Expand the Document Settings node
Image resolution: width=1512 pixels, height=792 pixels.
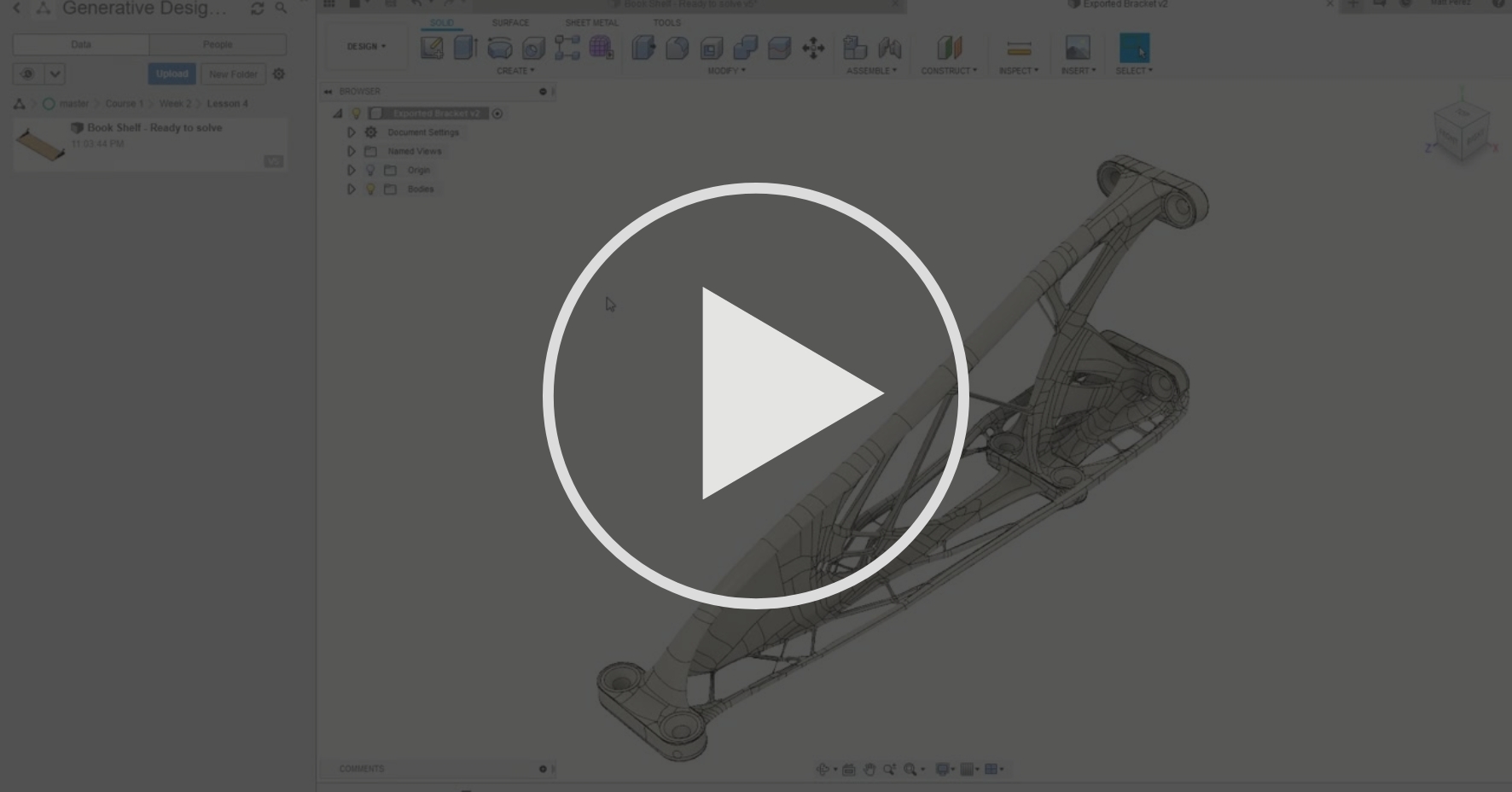click(351, 132)
